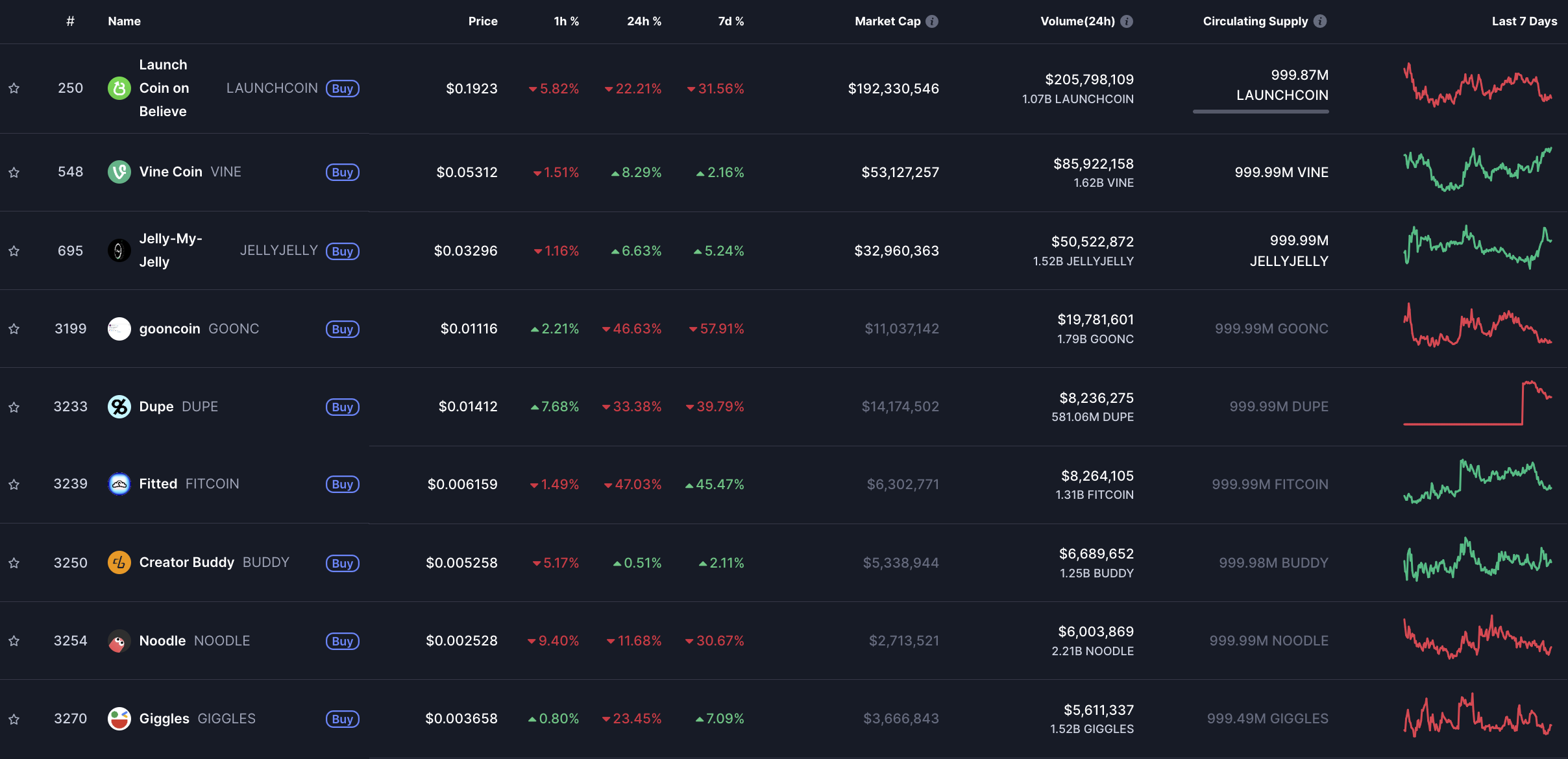
Task: Open the Jelly-My-Jelly coin link
Action: tap(171, 250)
